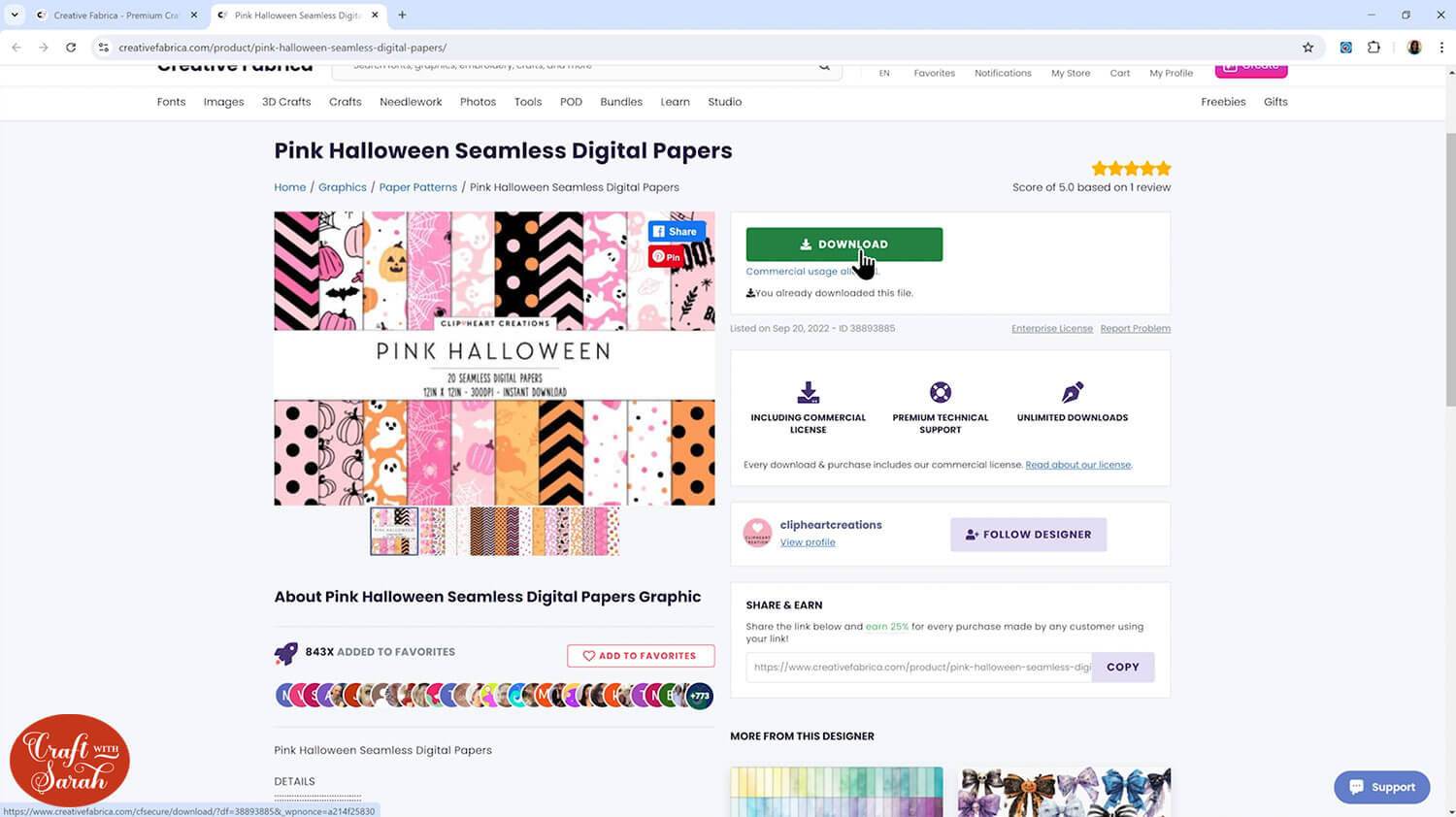The height and width of the screenshot is (817, 1456).
Task: Open the Support chat widget
Action: (1381, 787)
